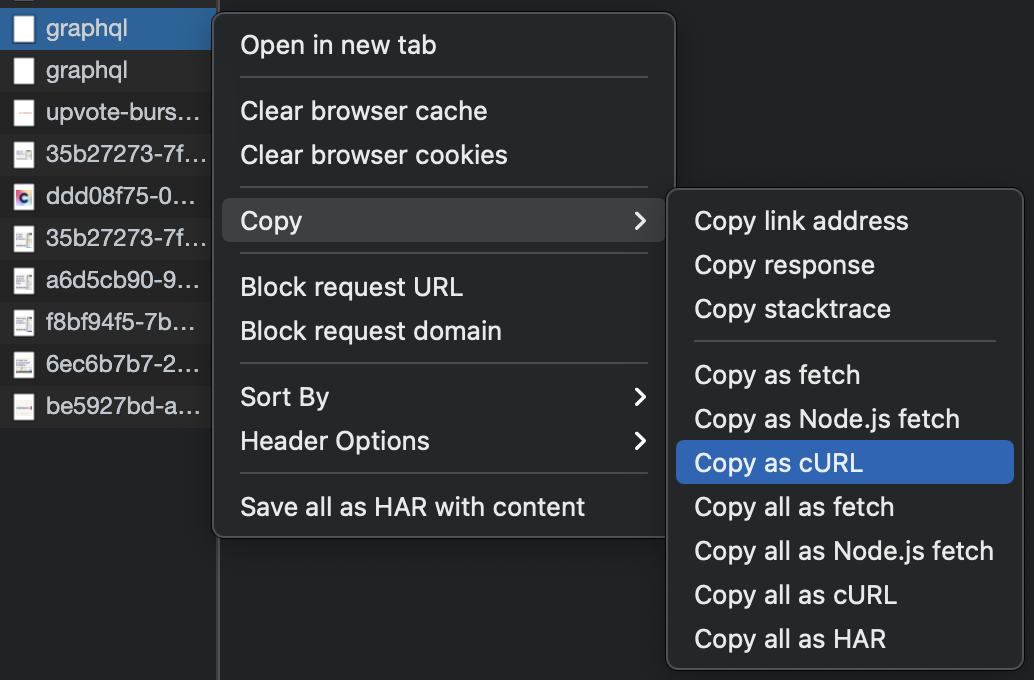The image size is (1034, 680).
Task: Save all requests as HAR with content
Action: [x=412, y=507]
